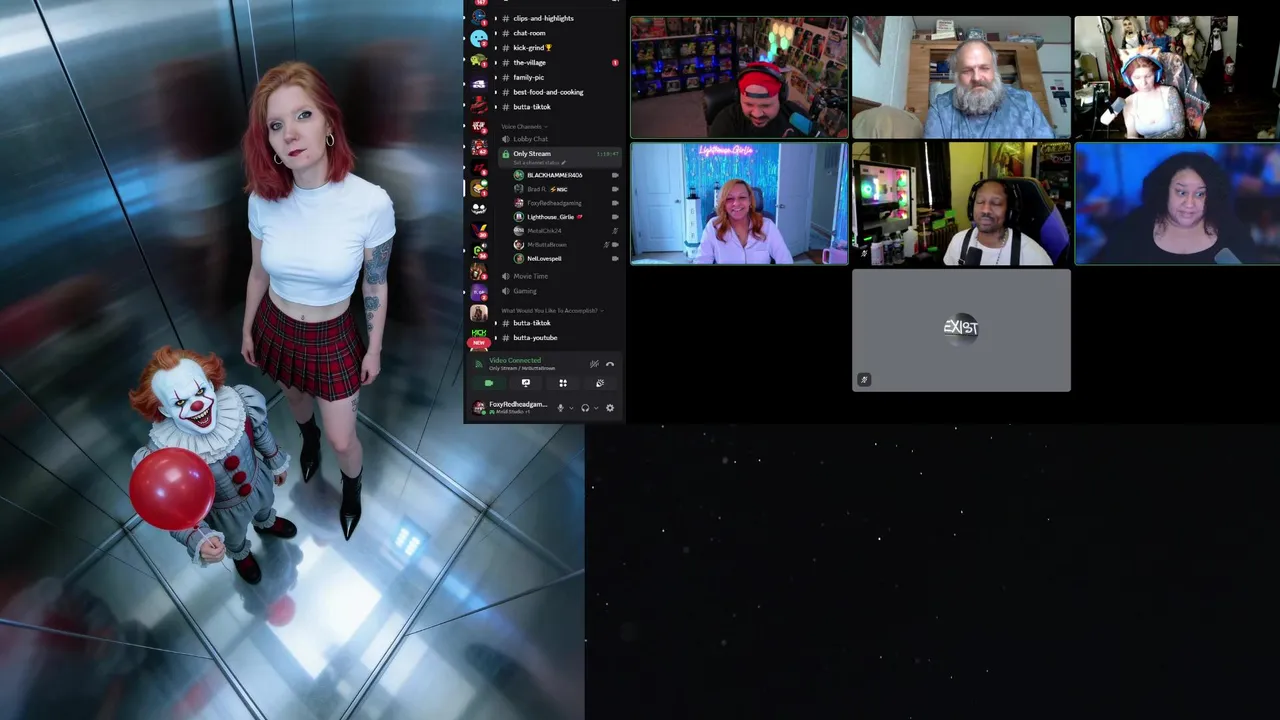Turn off camera in Discord voice panel
Viewport: 1280px width, 720px height.
coord(488,383)
